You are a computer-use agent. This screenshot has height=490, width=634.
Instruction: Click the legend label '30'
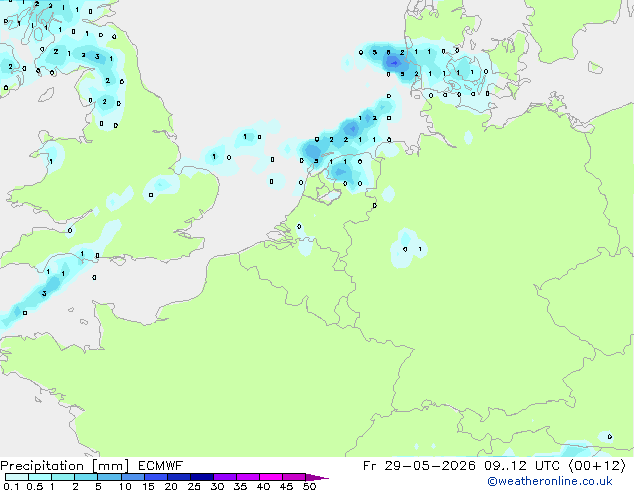click(x=217, y=486)
